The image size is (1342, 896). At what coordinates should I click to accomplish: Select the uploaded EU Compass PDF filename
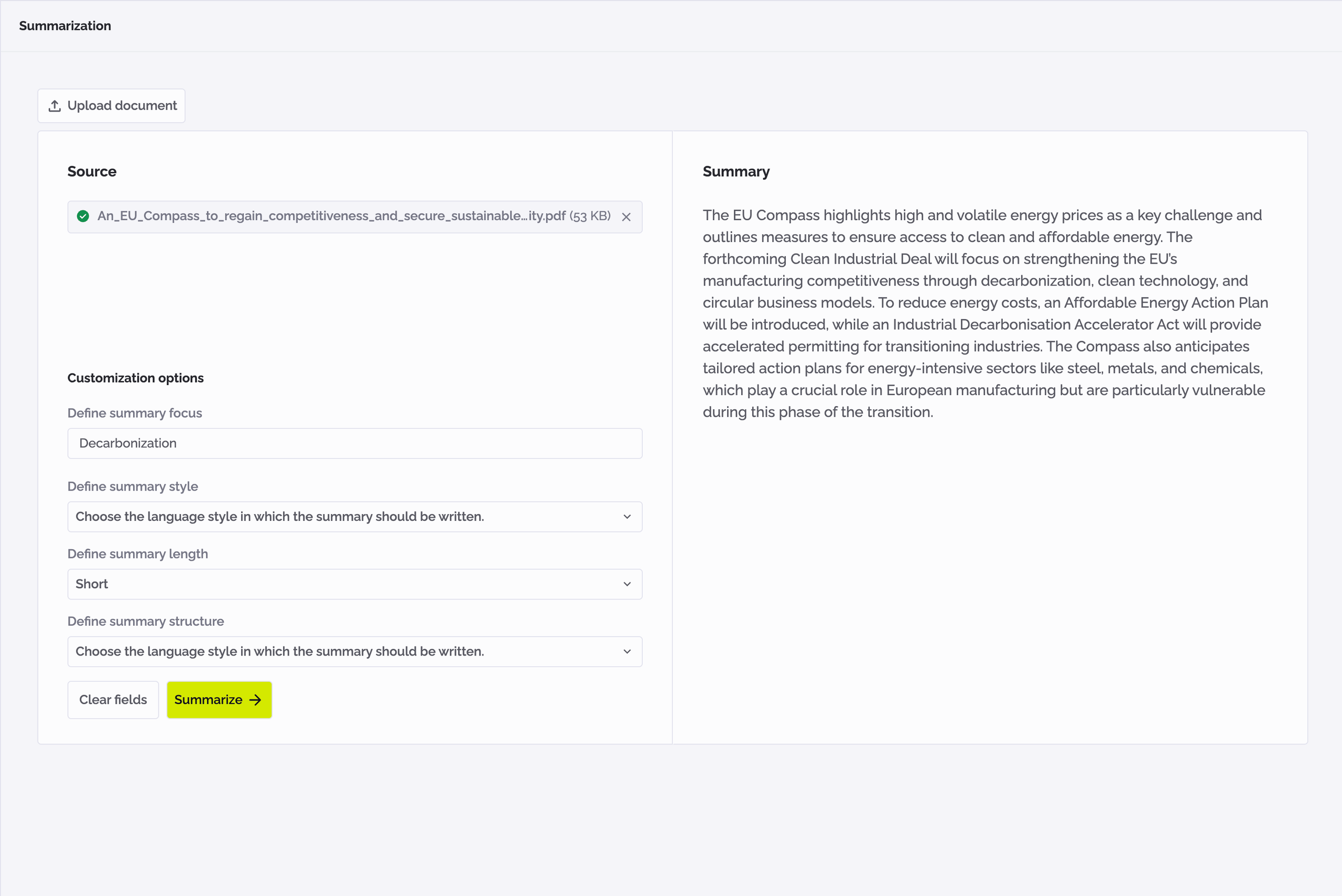330,216
